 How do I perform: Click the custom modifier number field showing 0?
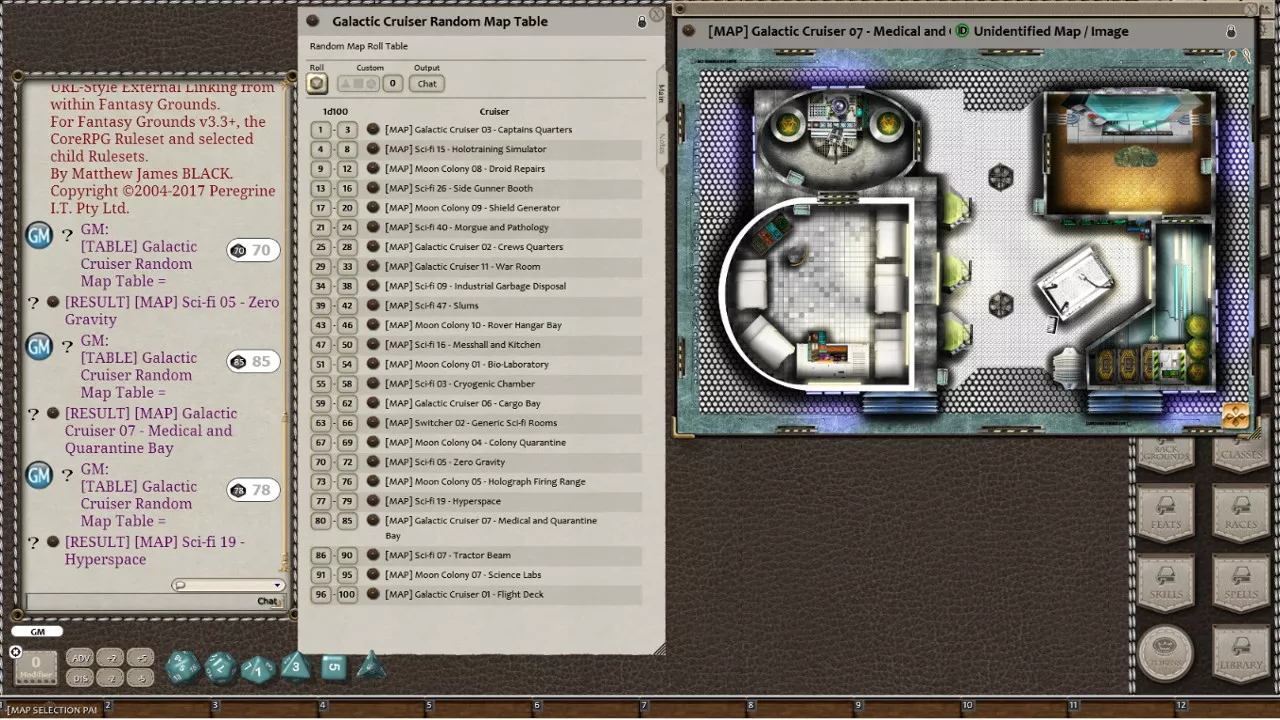tap(392, 83)
